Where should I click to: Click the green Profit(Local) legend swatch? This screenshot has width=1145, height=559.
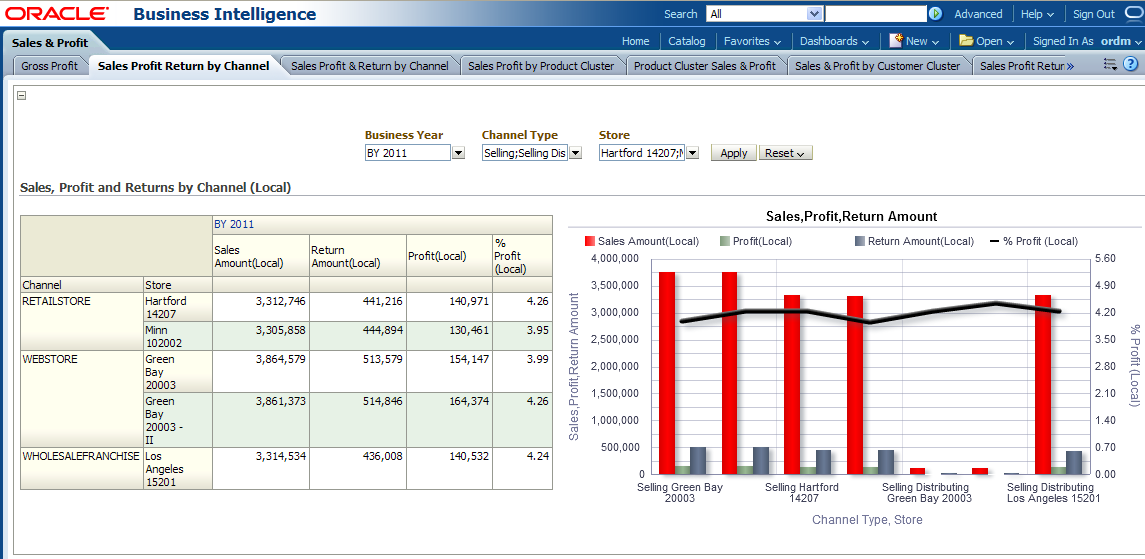coord(725,241)
